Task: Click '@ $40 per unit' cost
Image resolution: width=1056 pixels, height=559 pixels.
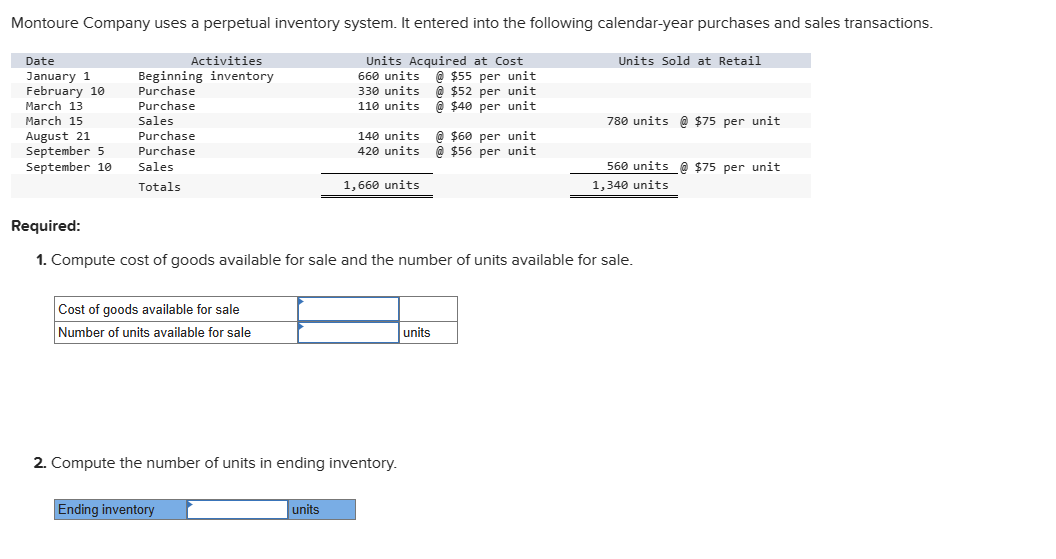Action: pos(486,106)
